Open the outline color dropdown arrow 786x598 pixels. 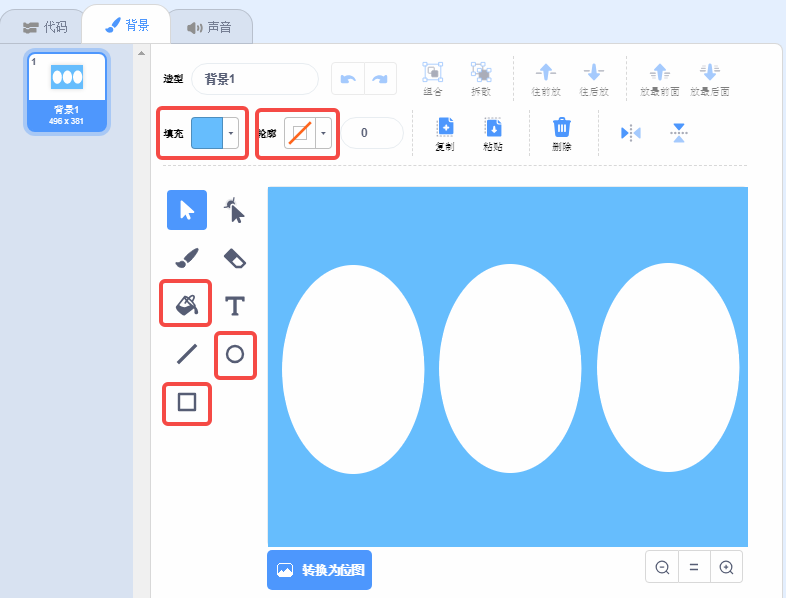coord(323,133)
